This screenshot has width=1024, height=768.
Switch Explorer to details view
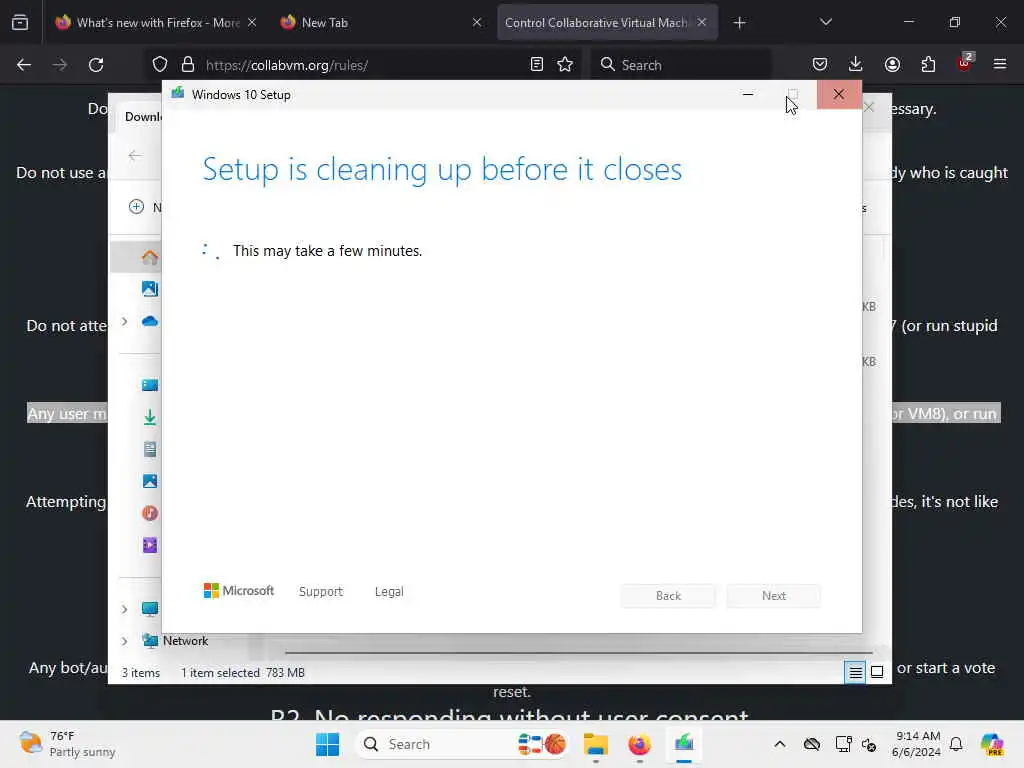(x=855, y=672)
